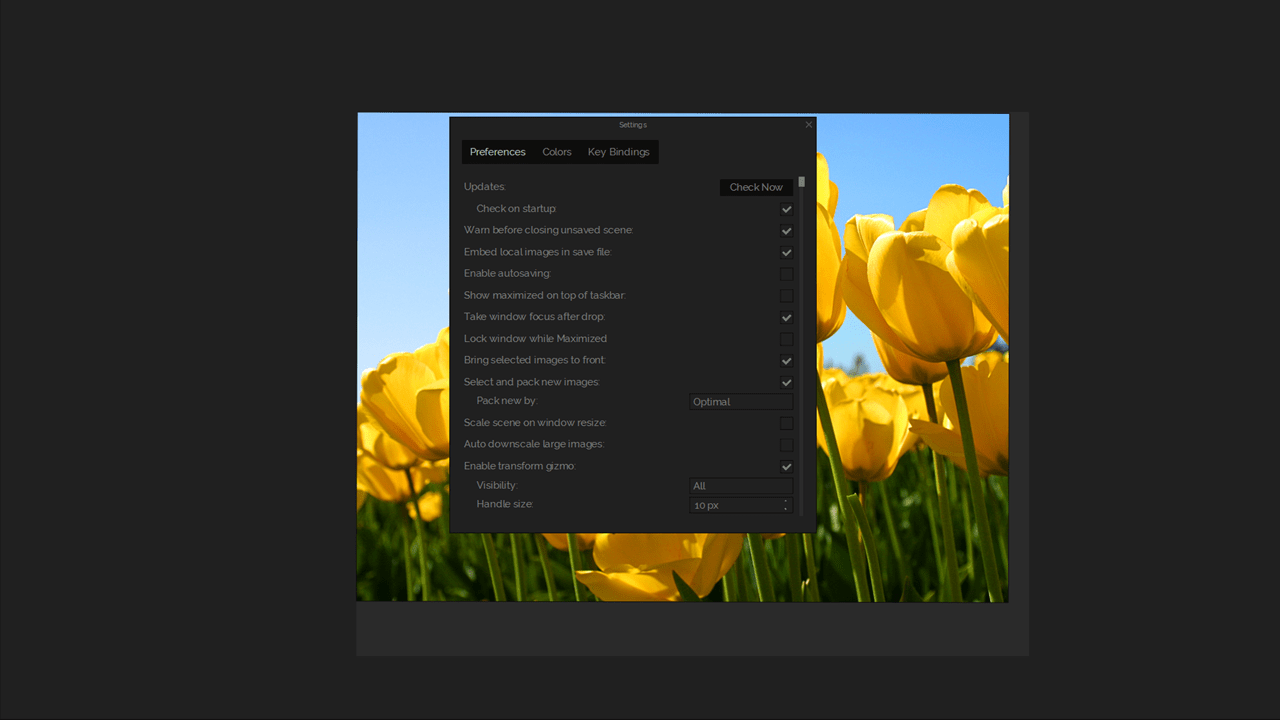Open the Pack new by dropdown
Viewport: 1280px width, 720px height.
[741, 402]
